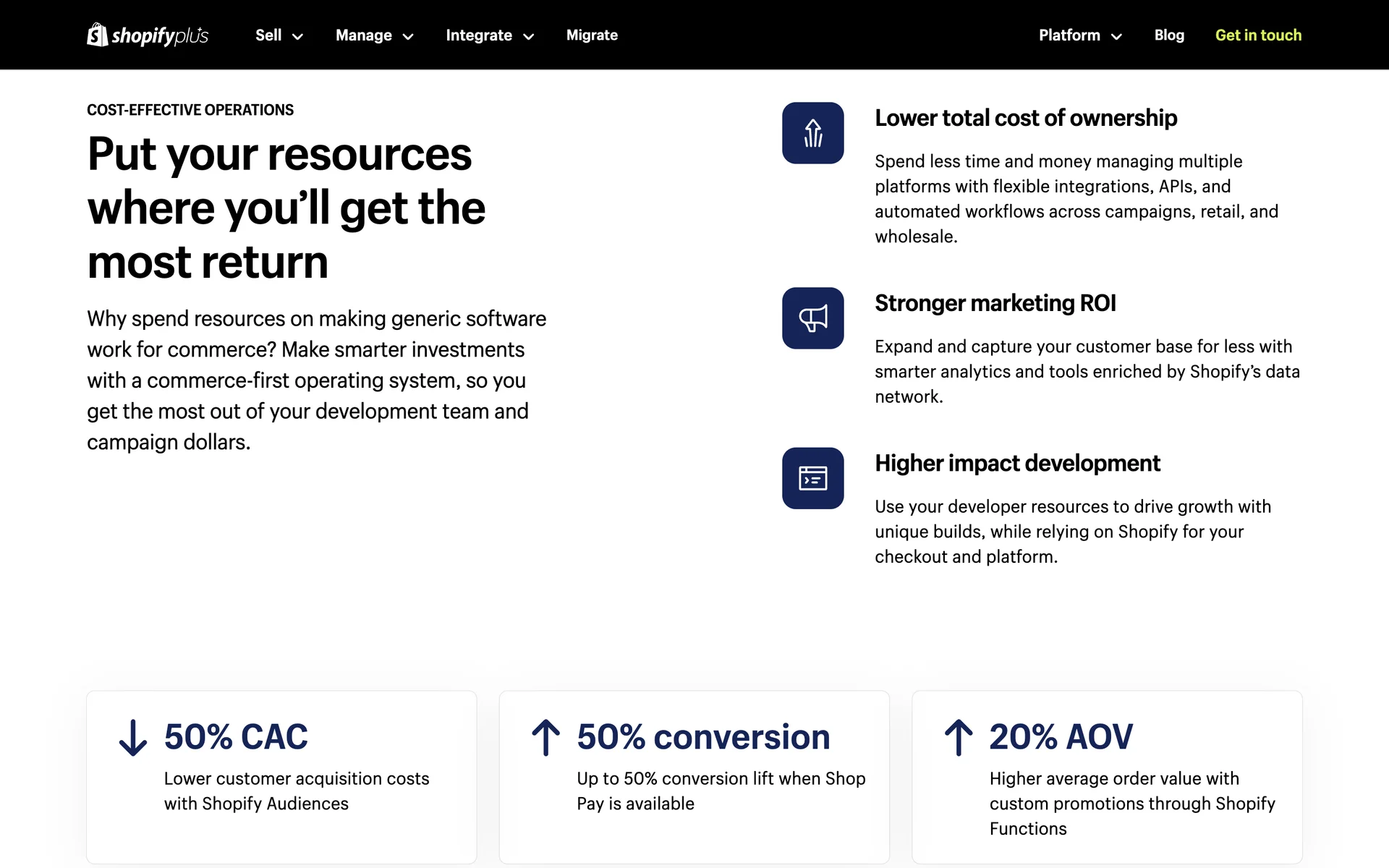
Task: Click the up arrow beside 50% conversion
Action: pyautogui.click(x=546, y=738)
